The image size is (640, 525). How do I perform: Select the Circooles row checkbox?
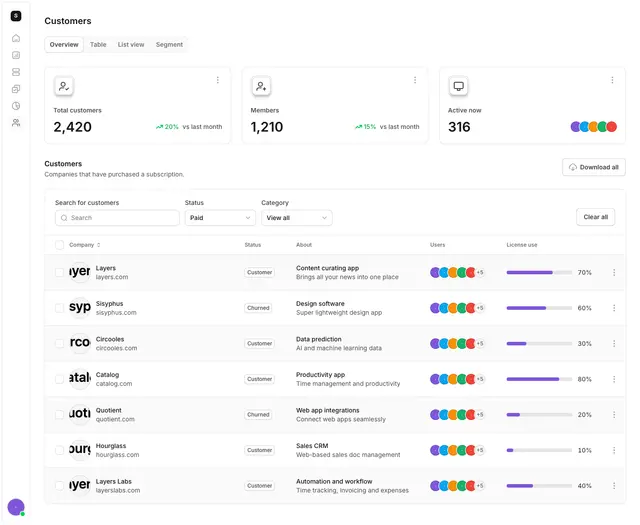tap(60, 343)
